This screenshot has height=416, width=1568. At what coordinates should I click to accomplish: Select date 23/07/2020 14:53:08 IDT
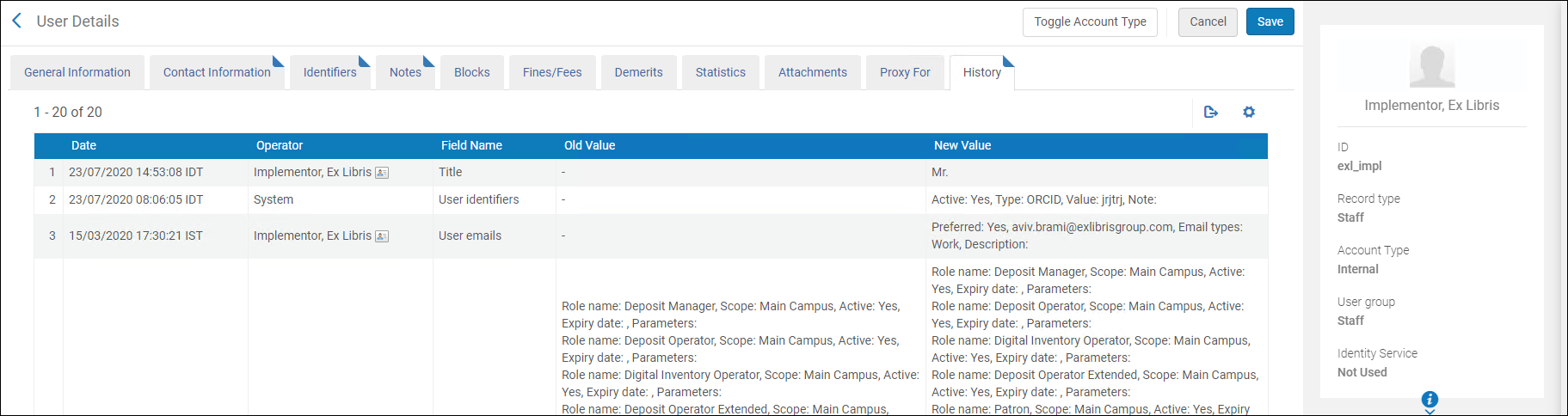click(x=136, y=172)
